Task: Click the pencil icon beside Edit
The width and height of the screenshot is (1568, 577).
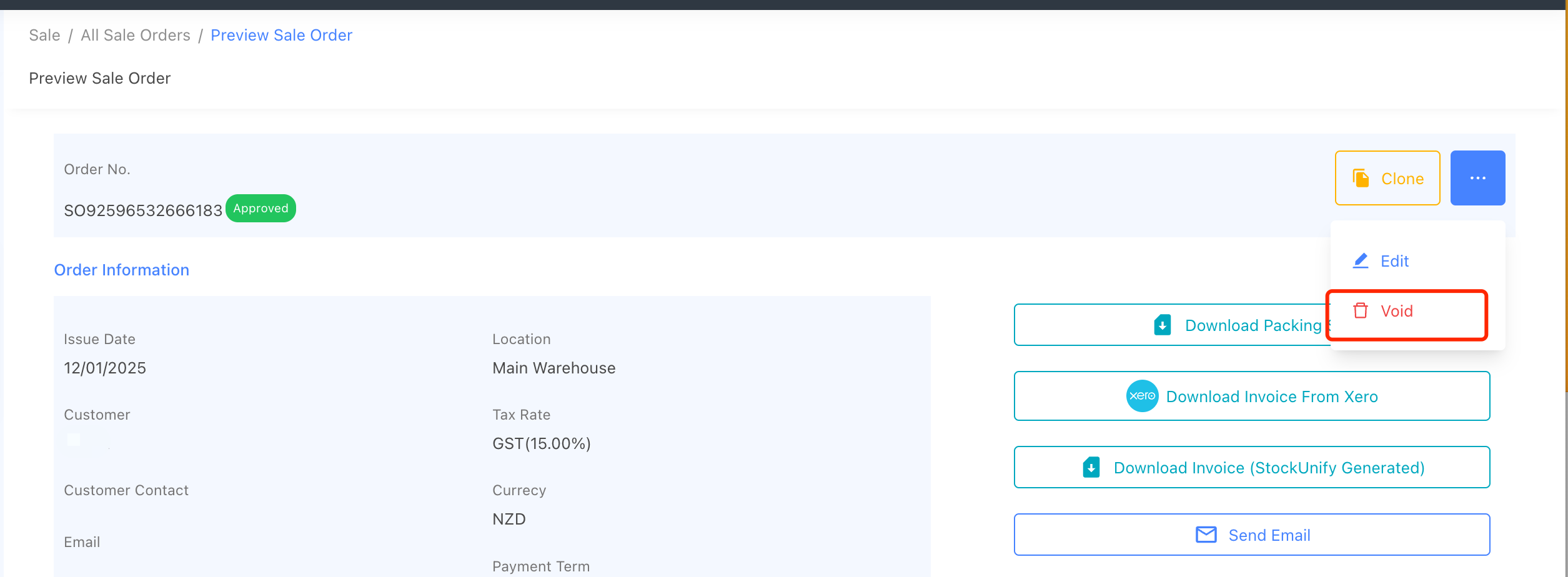Action: click(1360, 261)
